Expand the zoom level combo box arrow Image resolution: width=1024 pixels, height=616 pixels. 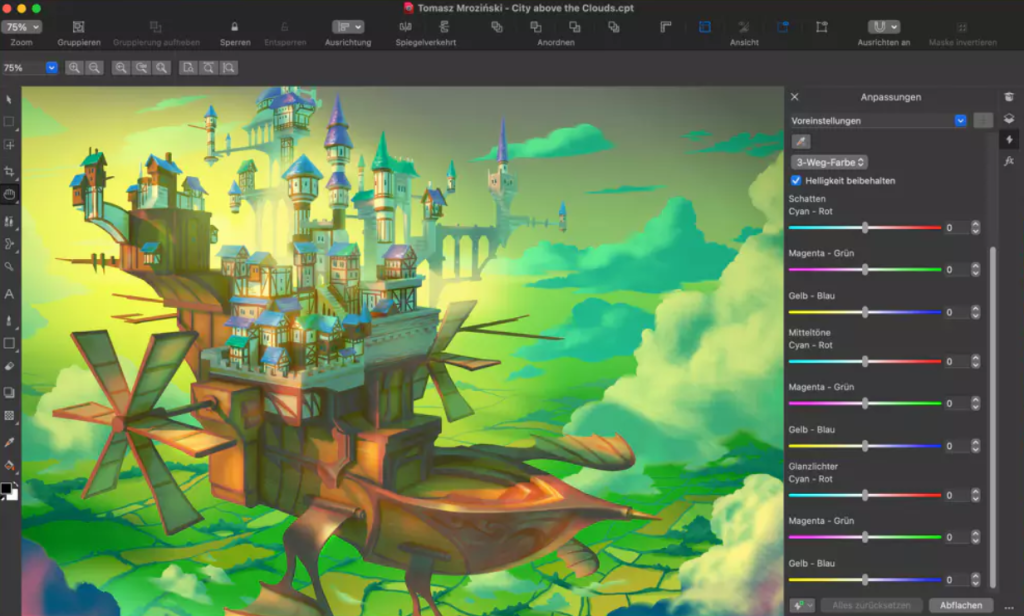[52, 68]
